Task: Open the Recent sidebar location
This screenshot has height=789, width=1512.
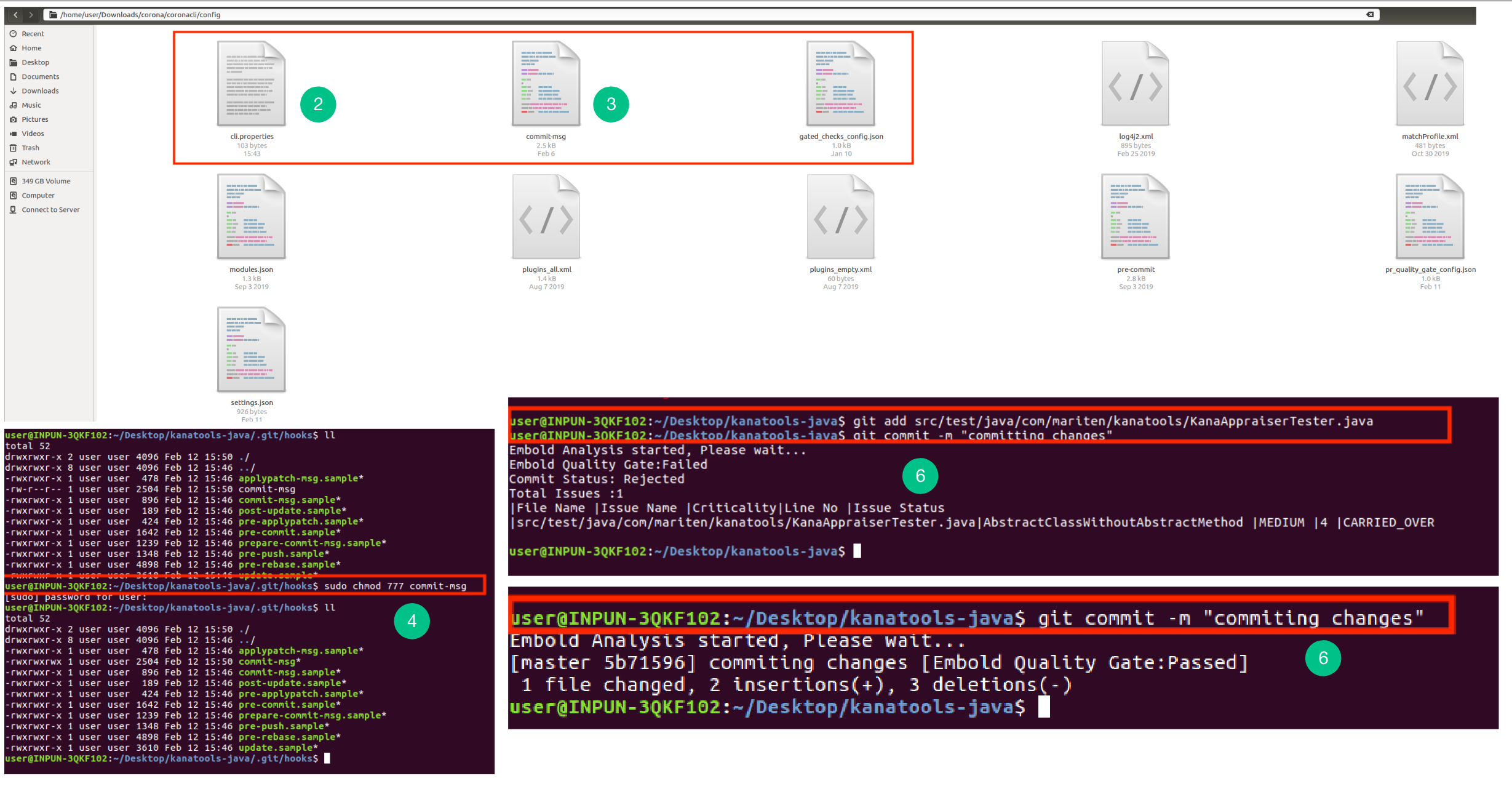Action: pyautogui.click(x=33, y=34)
